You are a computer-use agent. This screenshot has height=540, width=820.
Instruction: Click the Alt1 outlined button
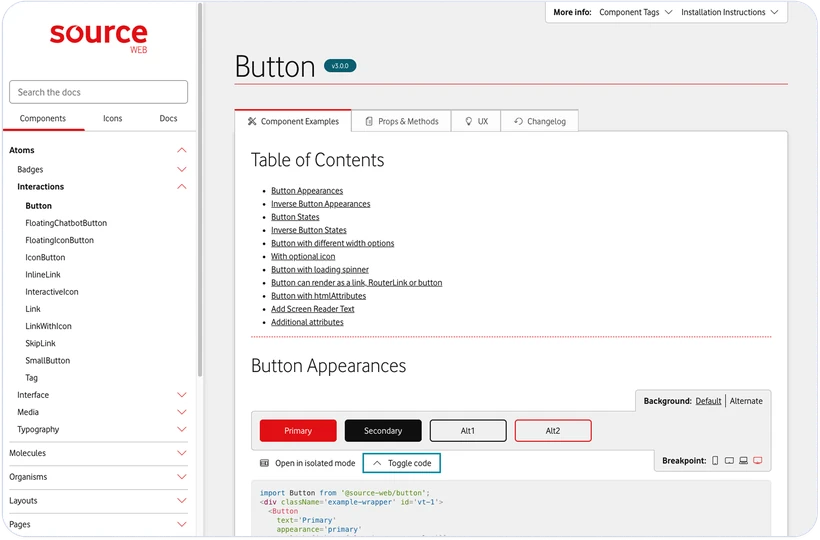[468, 431]
